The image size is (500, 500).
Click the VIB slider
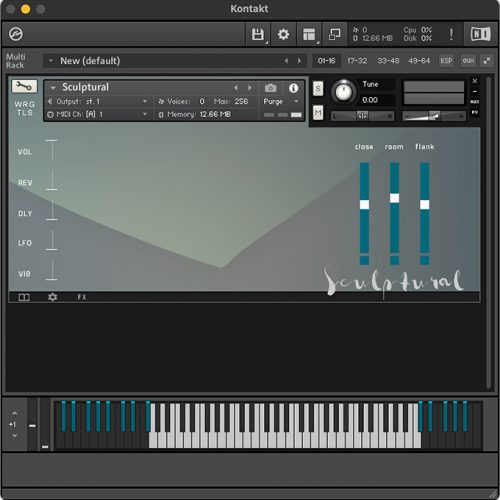[x=52, y=270]
